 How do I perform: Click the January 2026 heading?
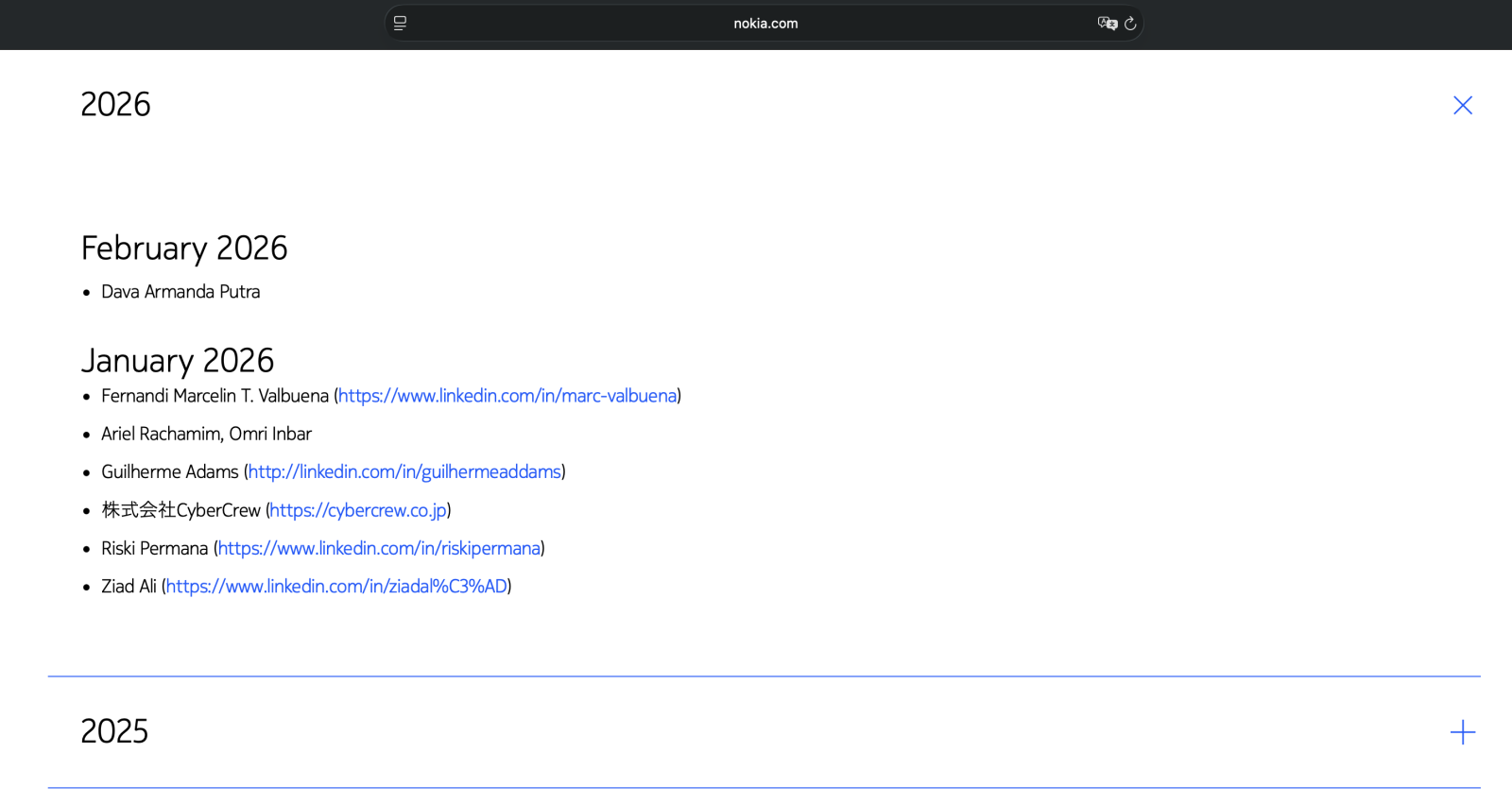178,361
